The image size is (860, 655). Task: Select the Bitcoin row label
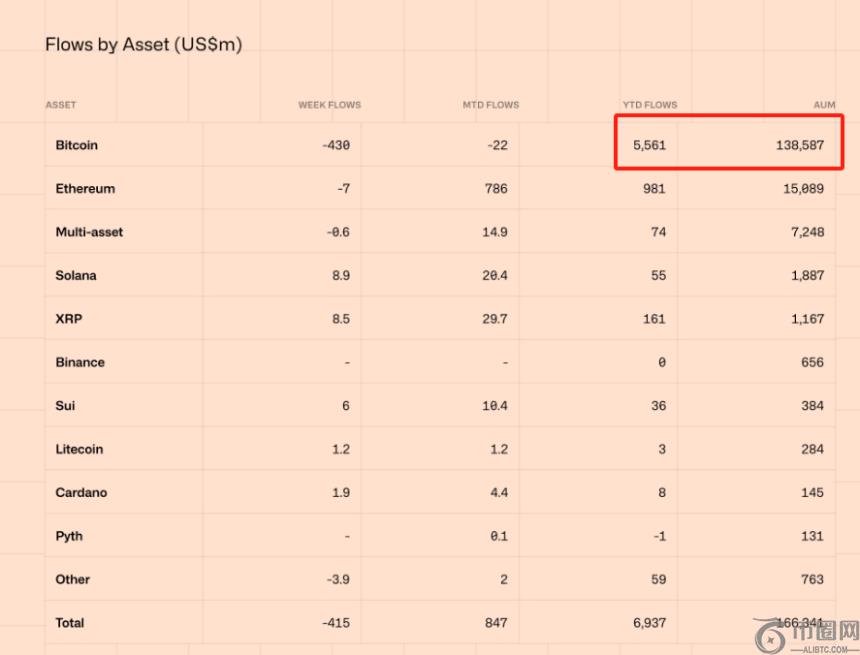click(x=77, y=145)
